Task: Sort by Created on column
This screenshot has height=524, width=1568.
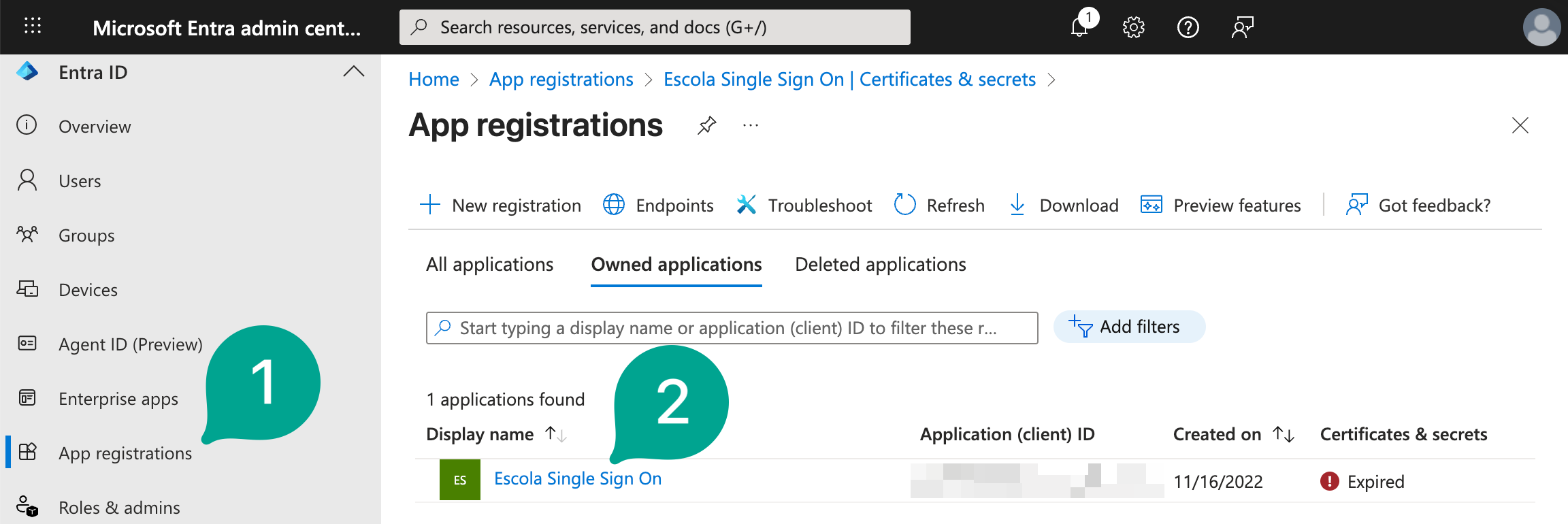Action: click(x=1234, y=434)
